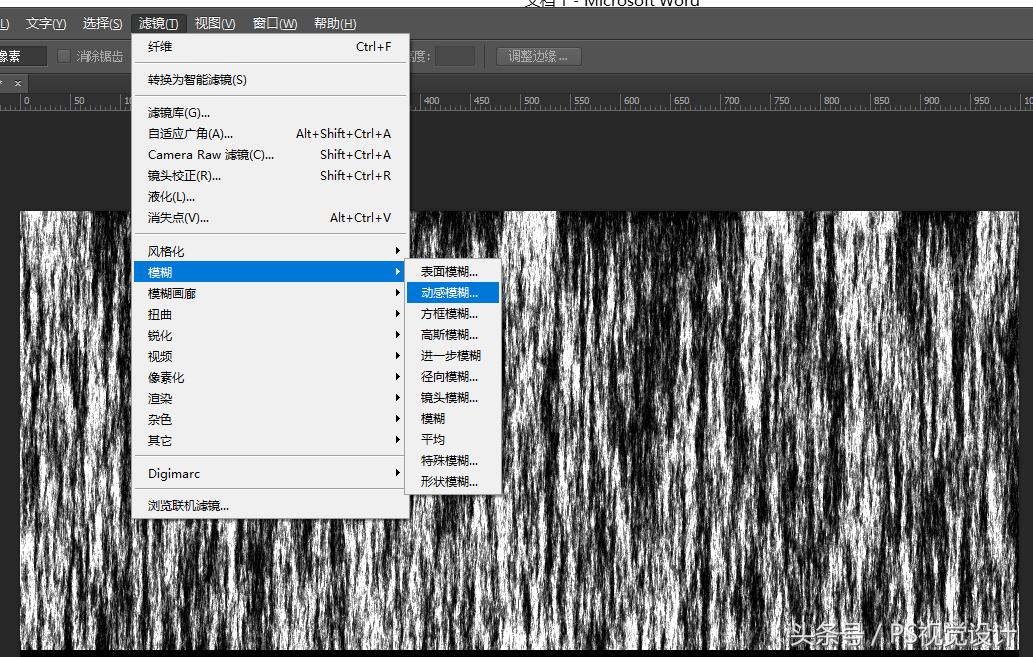Launch the 液化(L)... filter
Image resolution: width=1033 pixels, height=657 pixels.
coord(171,197)
